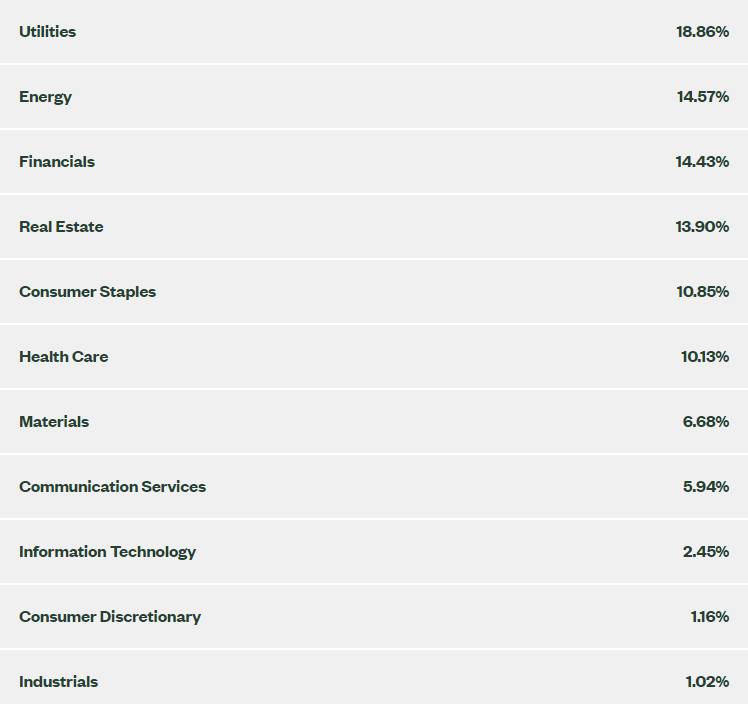Screen dimensions: 748x704
Task: Click the 14.57% Energy percentage
Action: coord(703,97)
